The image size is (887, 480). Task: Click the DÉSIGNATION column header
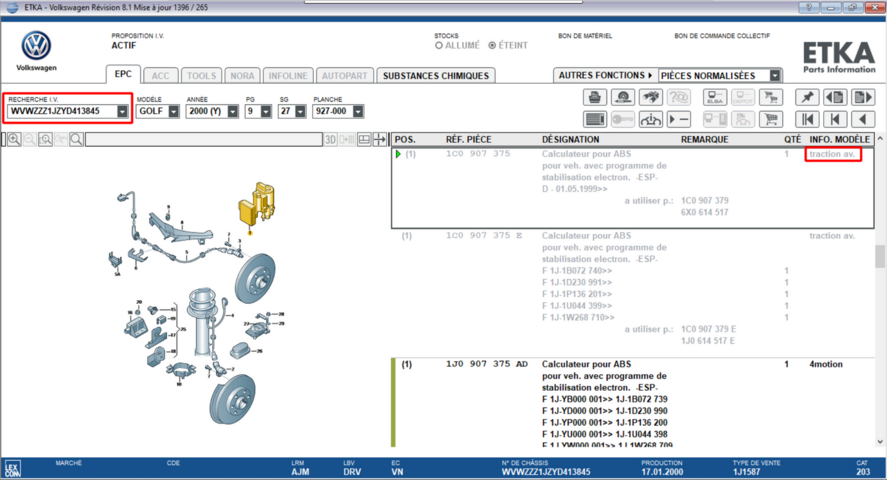(x=570, y=139)
